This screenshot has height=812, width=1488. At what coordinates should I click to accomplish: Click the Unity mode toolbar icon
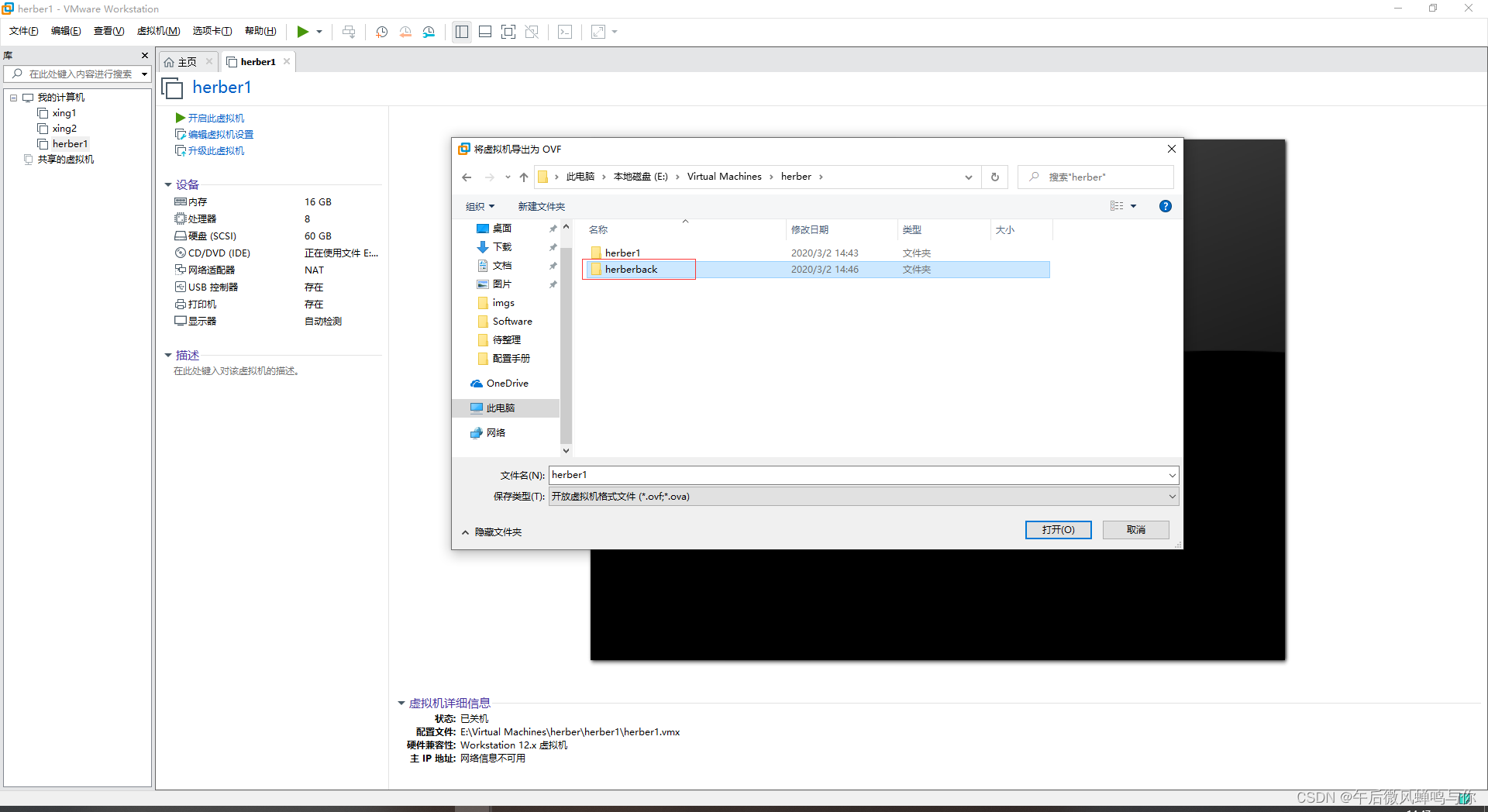pos(532,32)
